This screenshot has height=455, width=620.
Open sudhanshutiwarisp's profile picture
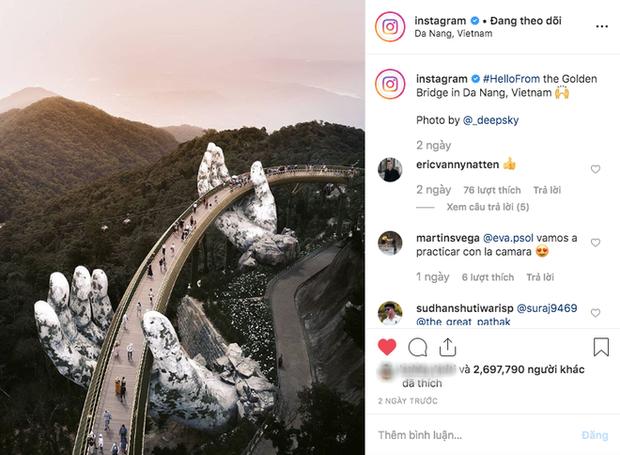(x=390, y=313)
